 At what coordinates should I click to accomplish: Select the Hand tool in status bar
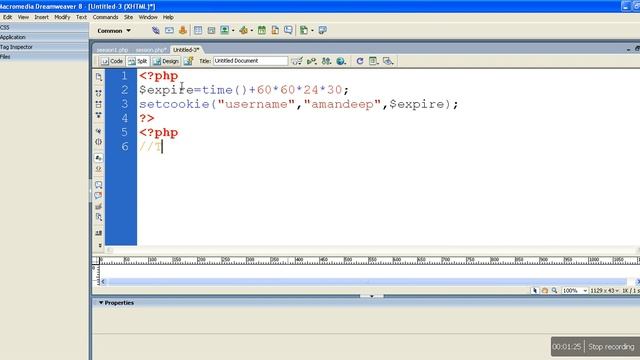pos(544,291)
